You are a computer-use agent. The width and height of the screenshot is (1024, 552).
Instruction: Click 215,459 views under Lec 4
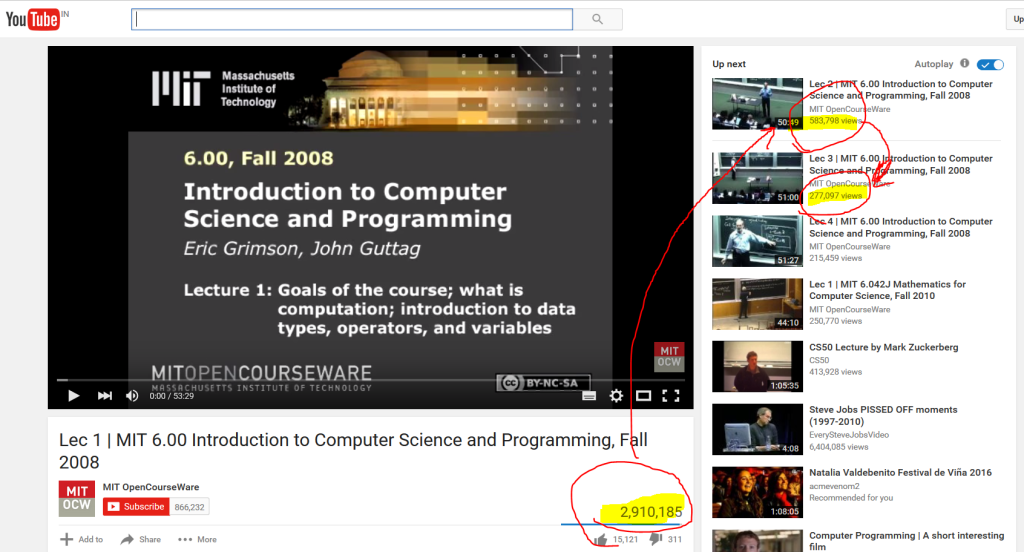coord(835,258)
